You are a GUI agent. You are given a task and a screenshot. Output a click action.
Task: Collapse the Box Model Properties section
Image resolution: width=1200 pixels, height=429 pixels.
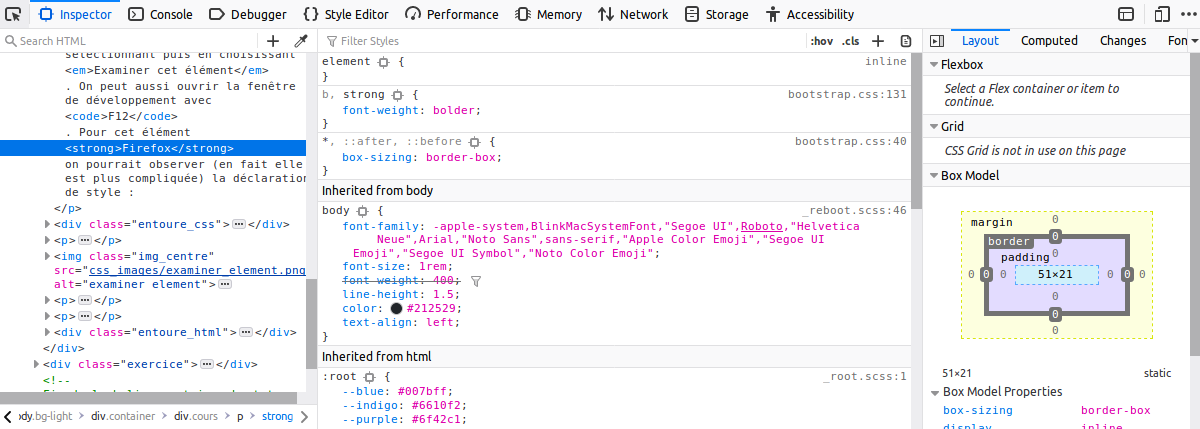(934, 392)
